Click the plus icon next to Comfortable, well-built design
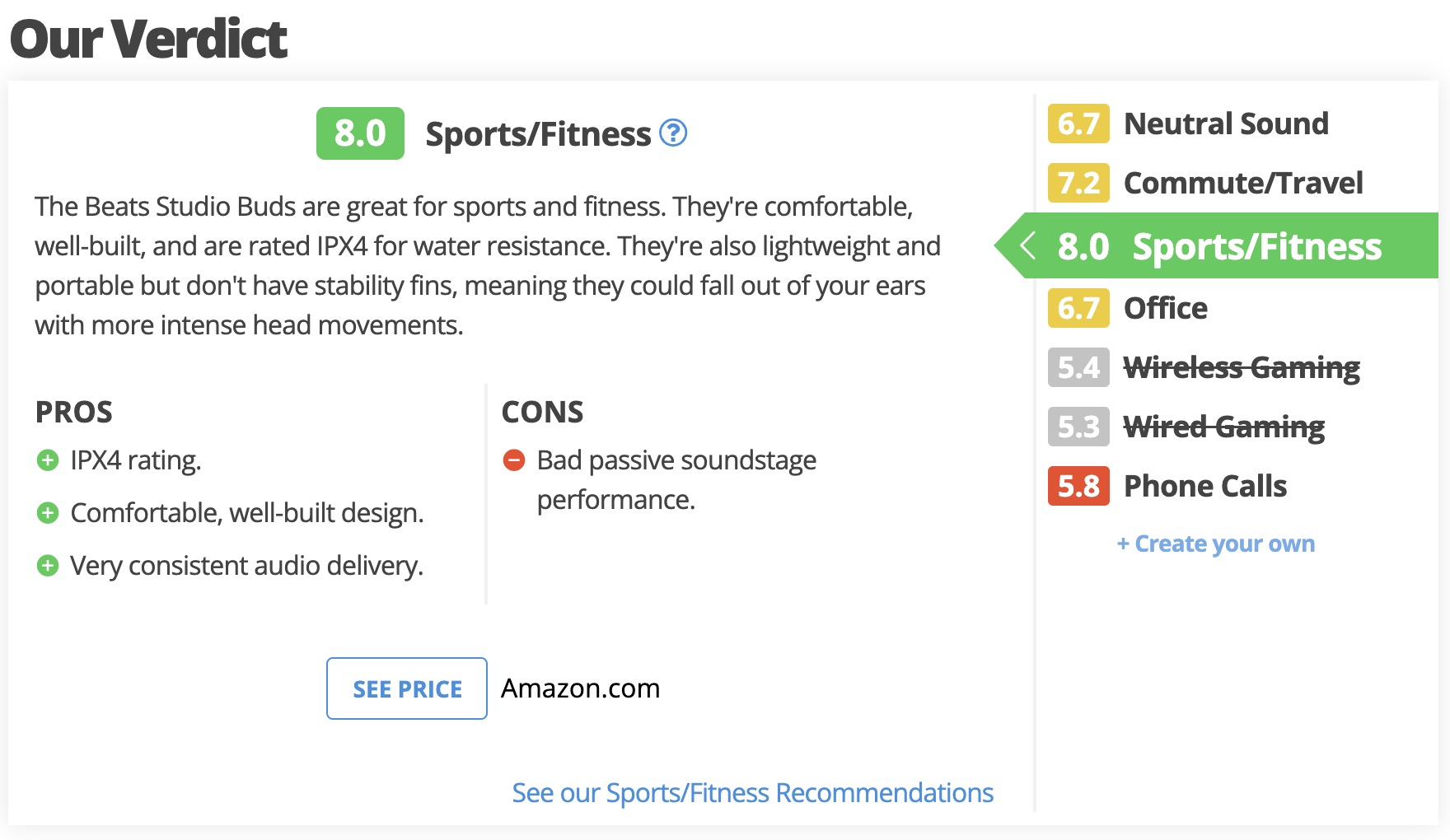1450x840 pixels. [x=48, y=513]
